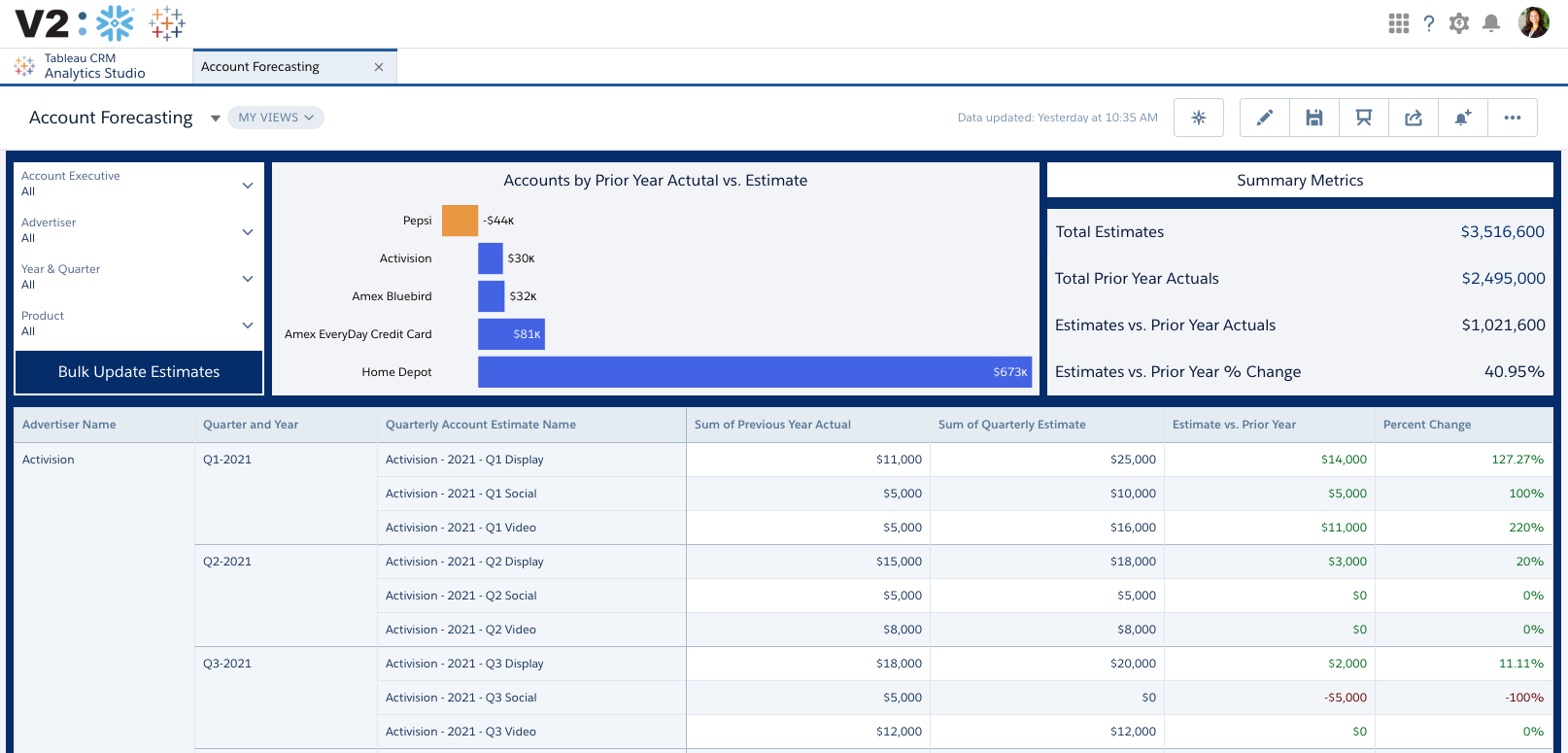Open the Tableau CRM Analytics Studio tab
The height and width of the screenshot is (753, 1568).
(96, 66)
